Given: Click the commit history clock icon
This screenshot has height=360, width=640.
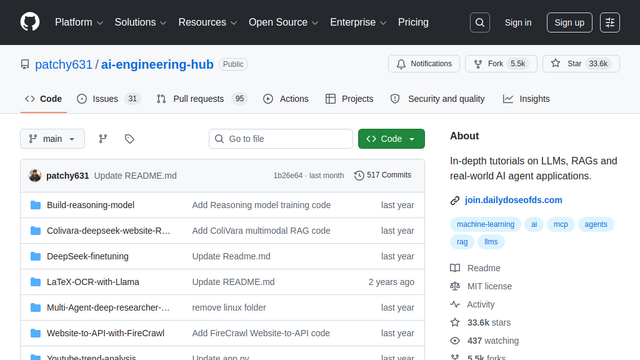Looking at the screenshot, I should point(359,176).
